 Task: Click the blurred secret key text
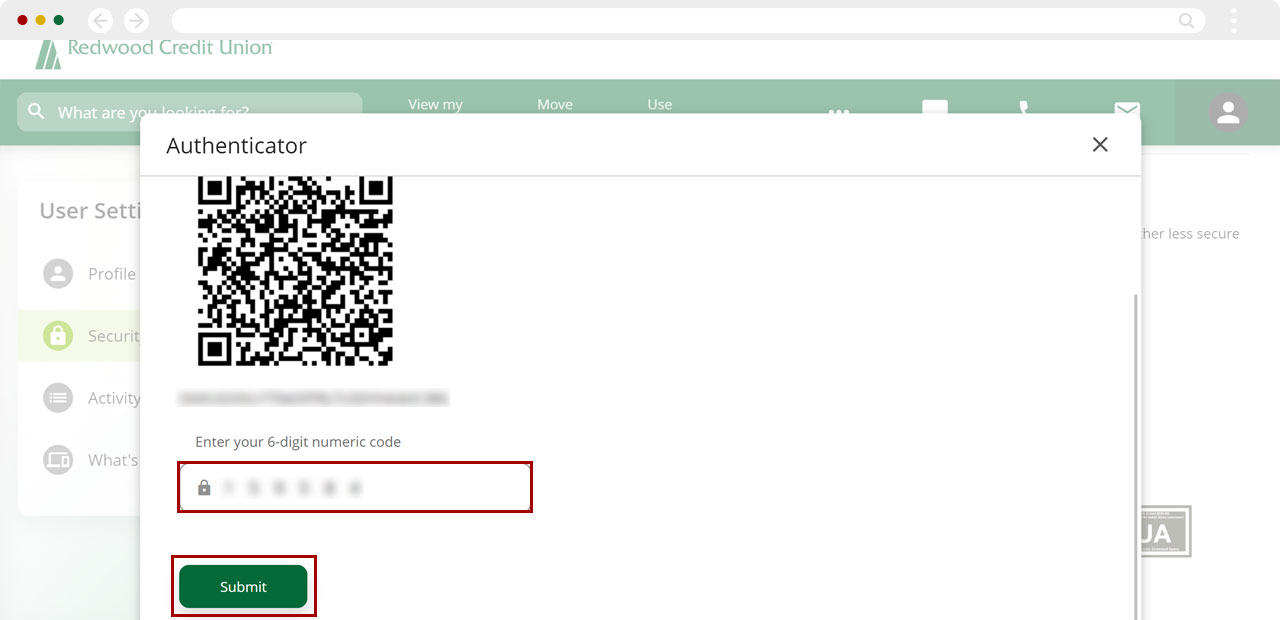pos(312,398)
